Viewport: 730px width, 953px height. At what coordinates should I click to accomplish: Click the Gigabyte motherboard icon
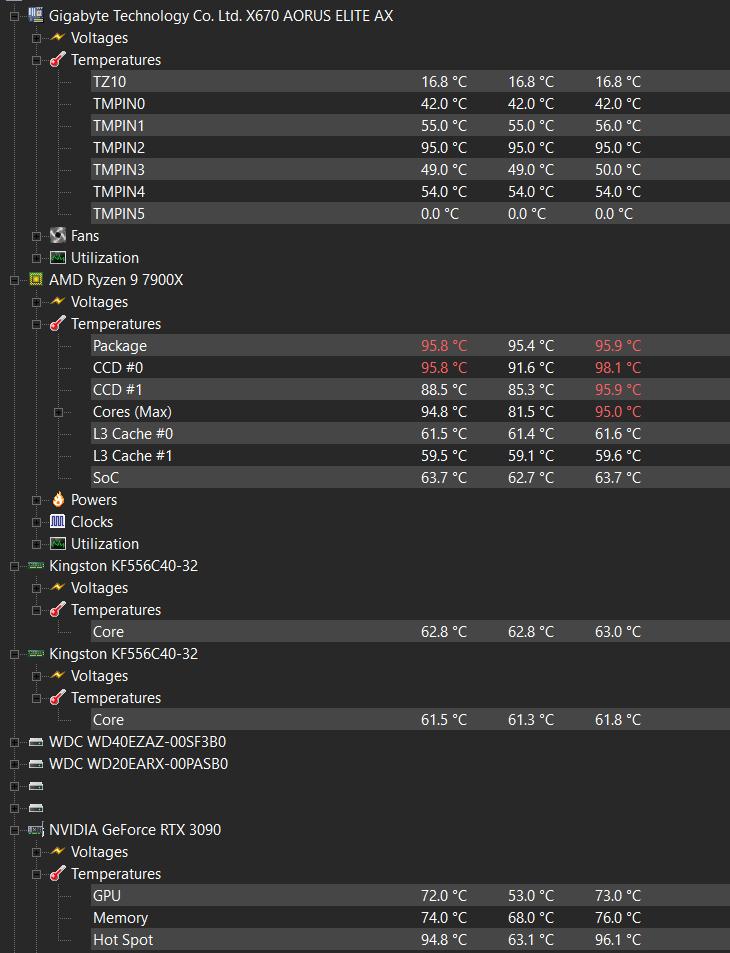[36, 15]
